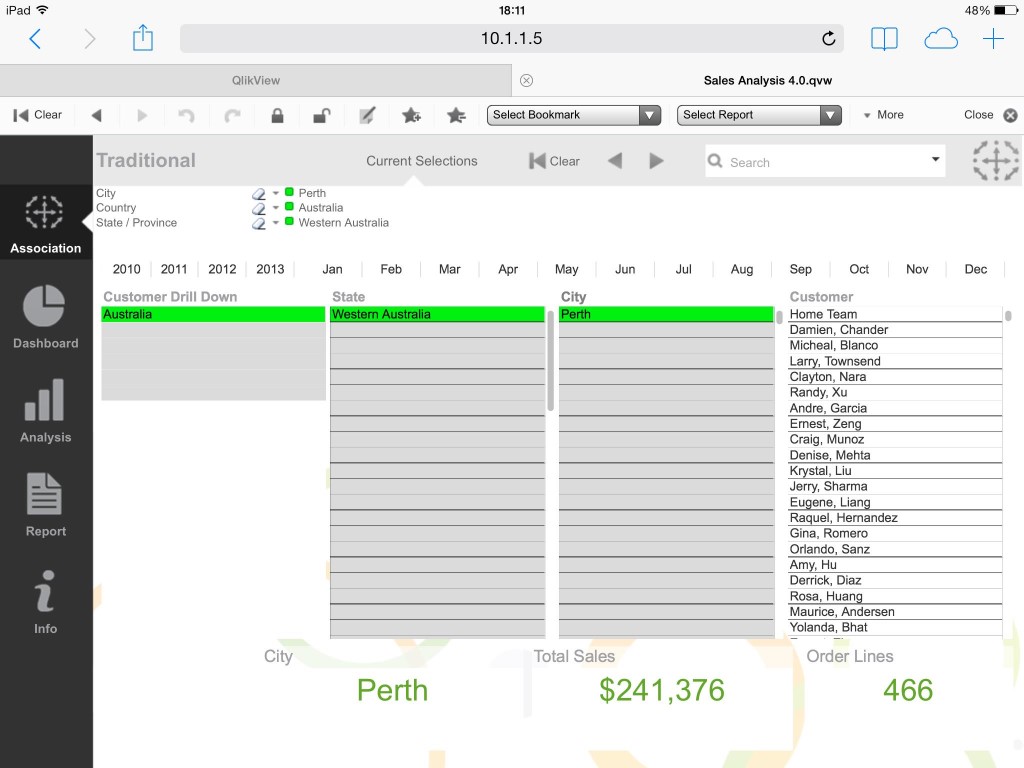1024x768 pixels.
Task: Tap the address bar 10.1.1.5
Action: 512,39
